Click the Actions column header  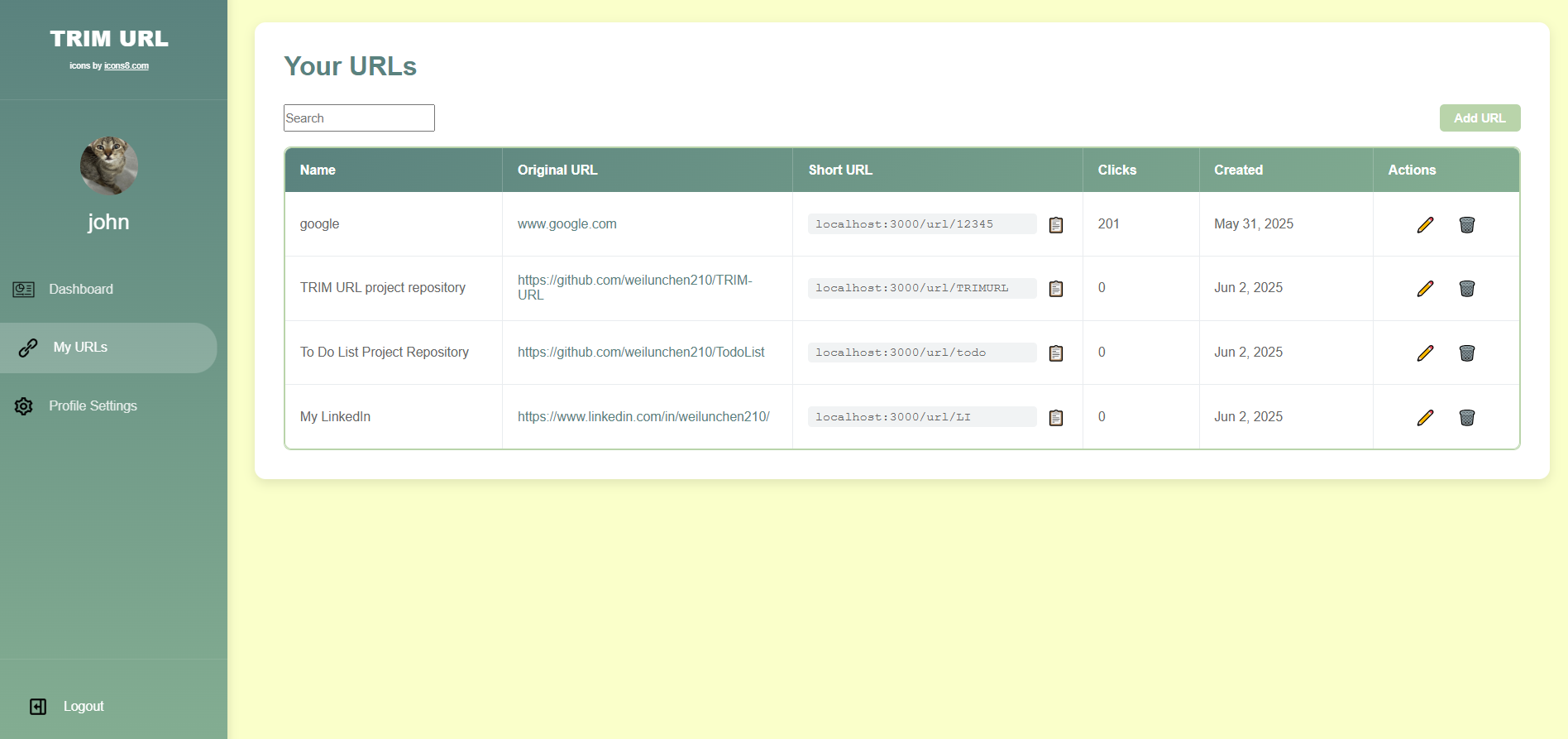coord(1412,170)
